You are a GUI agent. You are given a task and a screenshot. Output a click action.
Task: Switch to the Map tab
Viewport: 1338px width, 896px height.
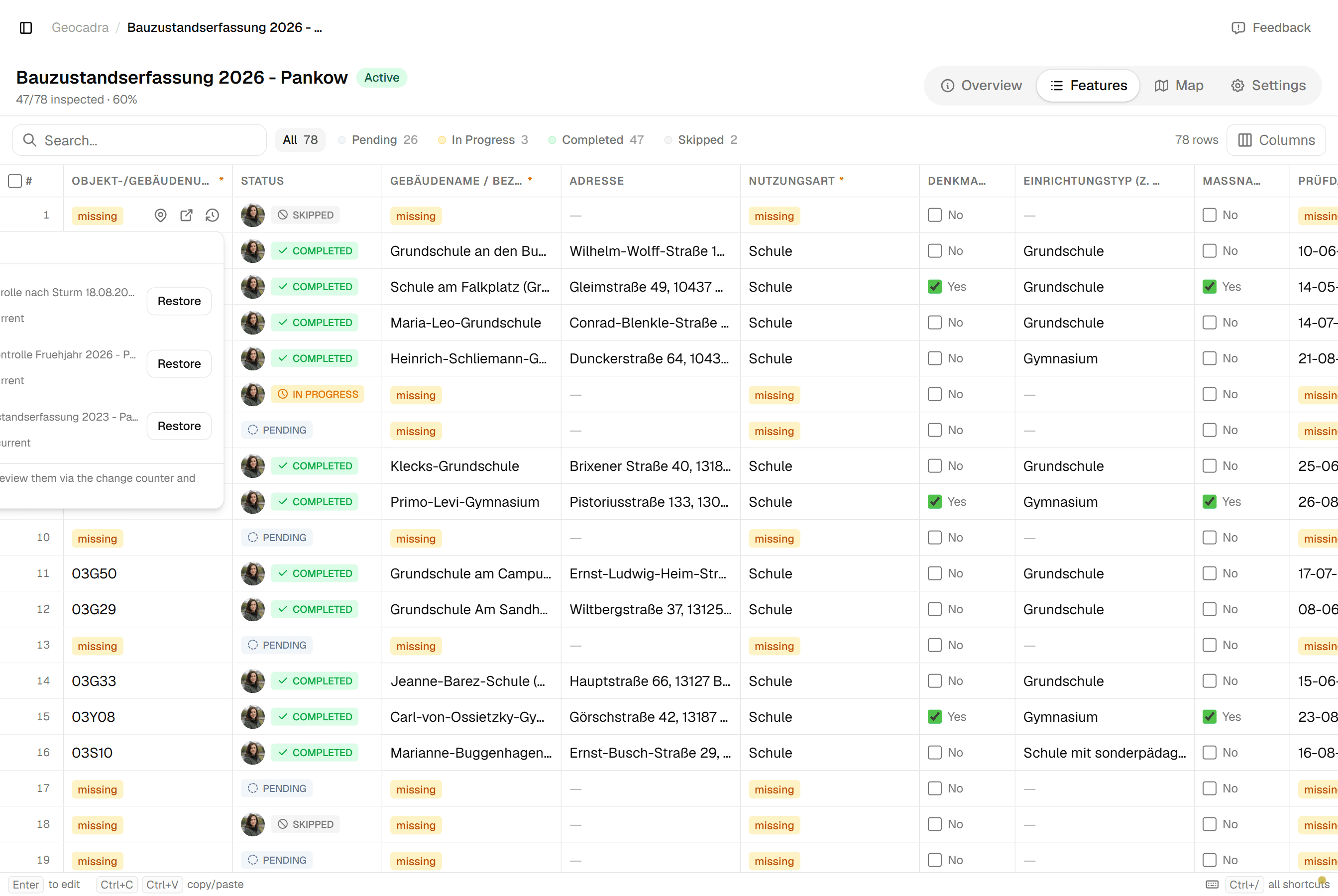pyautogui.click(x=1179, y=86)
